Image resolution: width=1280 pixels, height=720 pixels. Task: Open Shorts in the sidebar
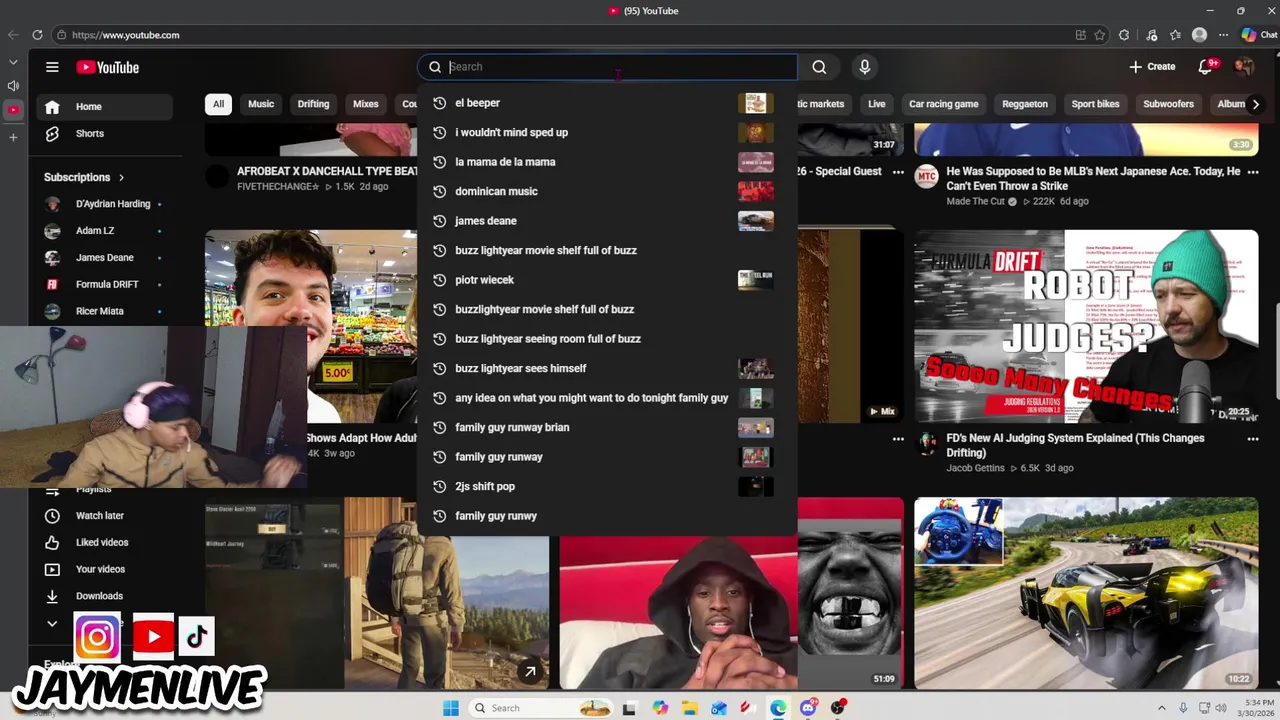tap(106, 134)
